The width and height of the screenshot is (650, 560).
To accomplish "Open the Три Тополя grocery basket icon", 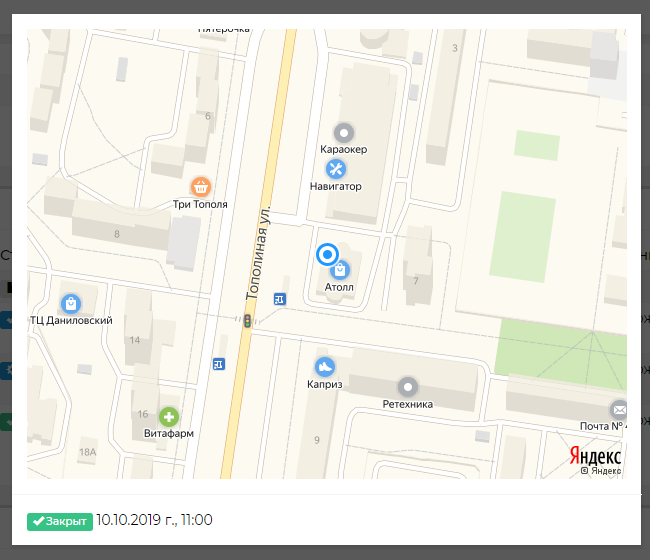I will (201, 187).
